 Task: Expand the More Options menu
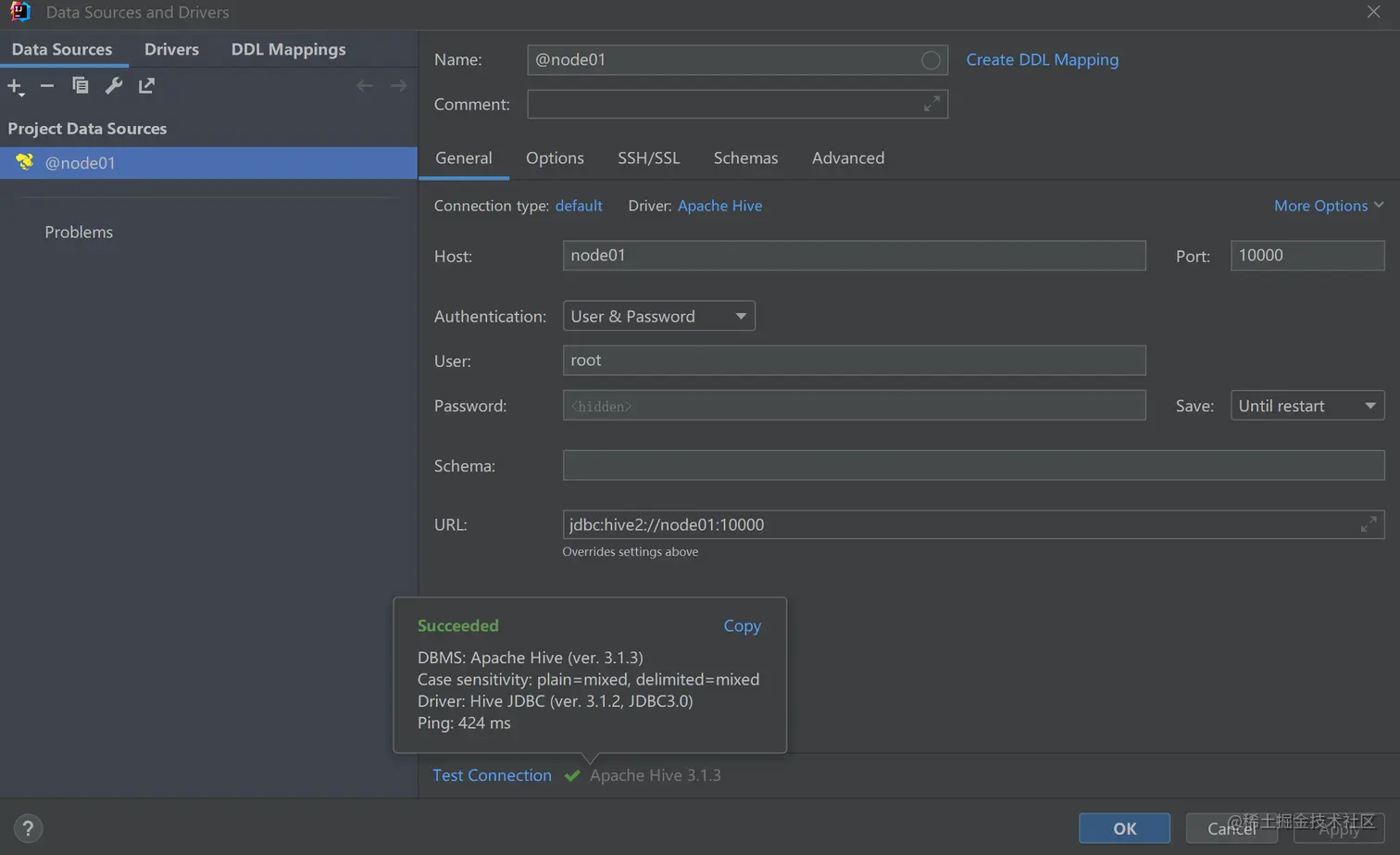click(1329, 206)
